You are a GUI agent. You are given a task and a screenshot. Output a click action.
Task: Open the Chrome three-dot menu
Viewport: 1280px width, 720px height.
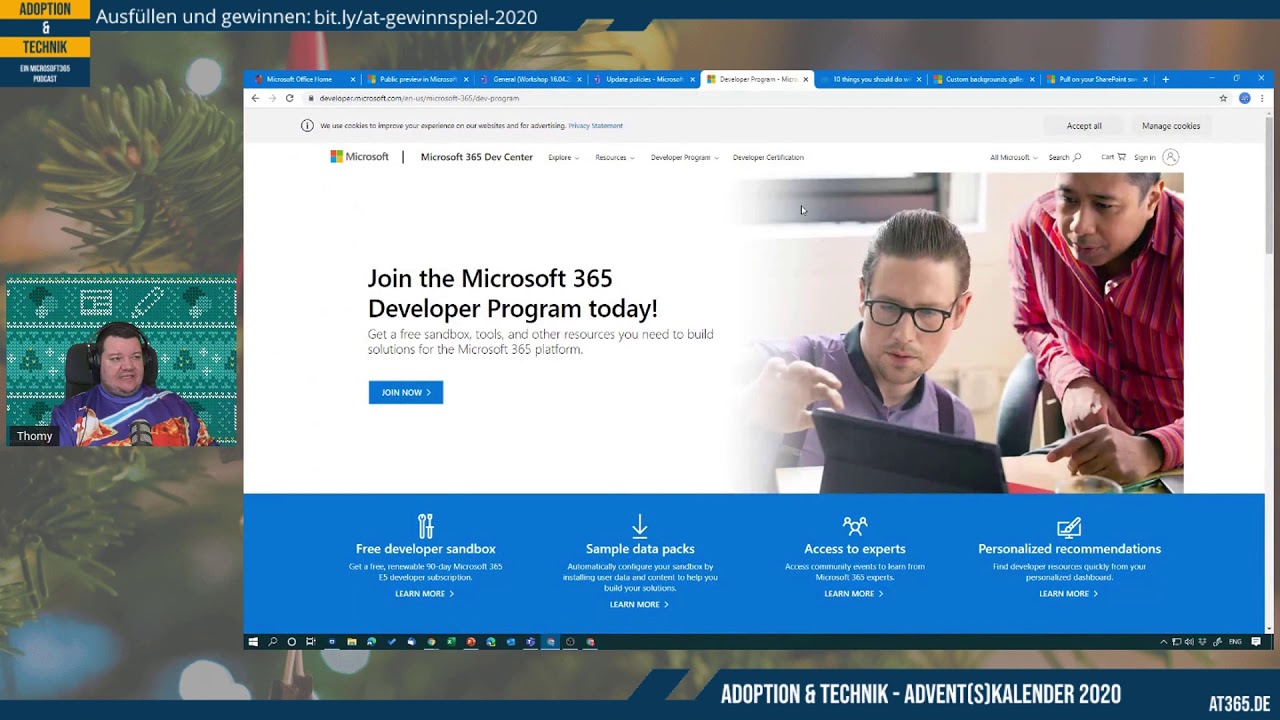[x=1262, y=98]
